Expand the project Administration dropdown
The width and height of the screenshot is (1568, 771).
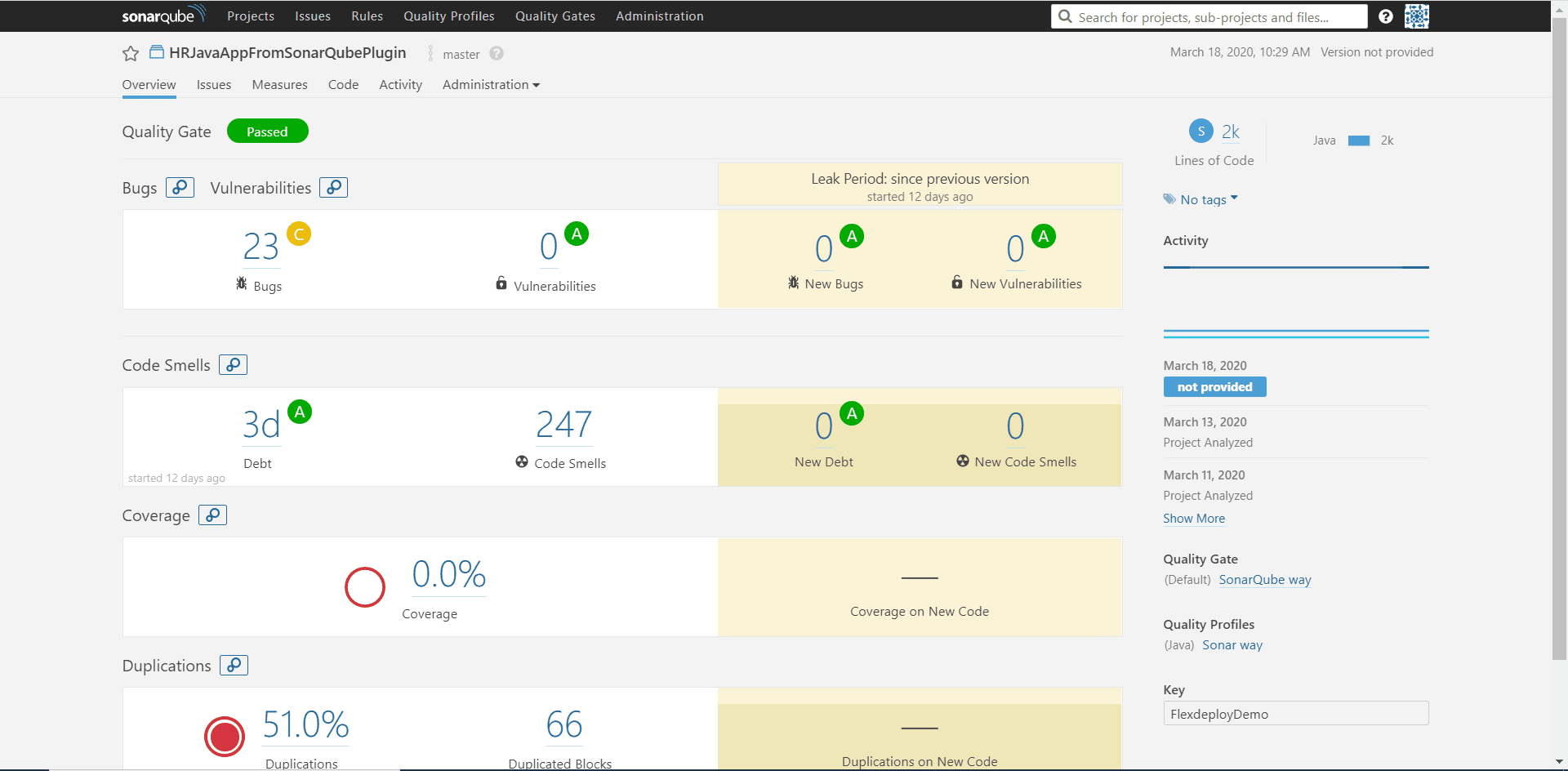click(x=491, y=85)
